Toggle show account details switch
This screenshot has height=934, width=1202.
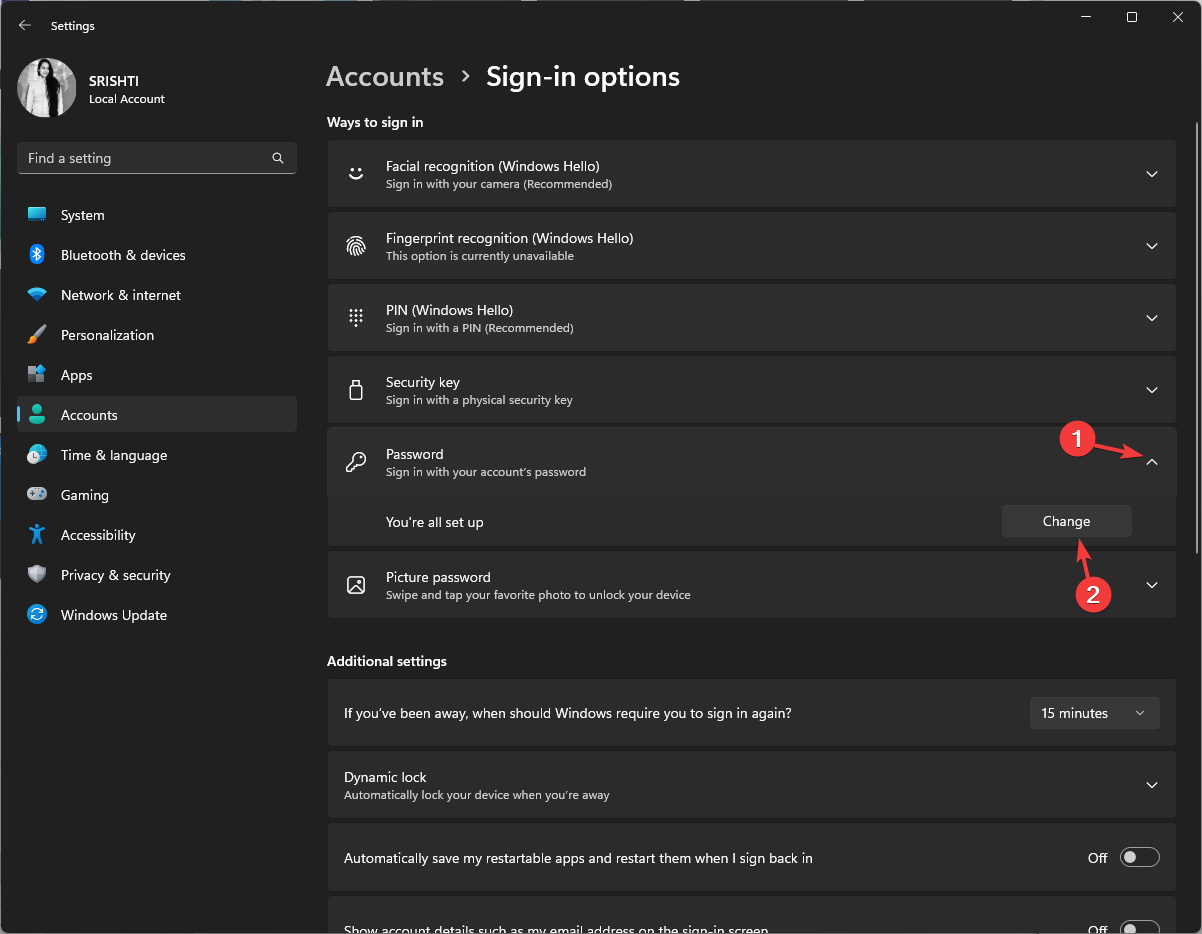(x=1140, y=927)
